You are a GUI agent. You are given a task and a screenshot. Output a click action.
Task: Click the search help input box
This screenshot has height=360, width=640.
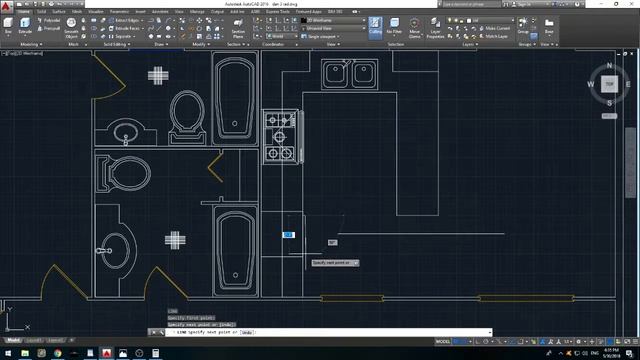(x=471, y=4)
